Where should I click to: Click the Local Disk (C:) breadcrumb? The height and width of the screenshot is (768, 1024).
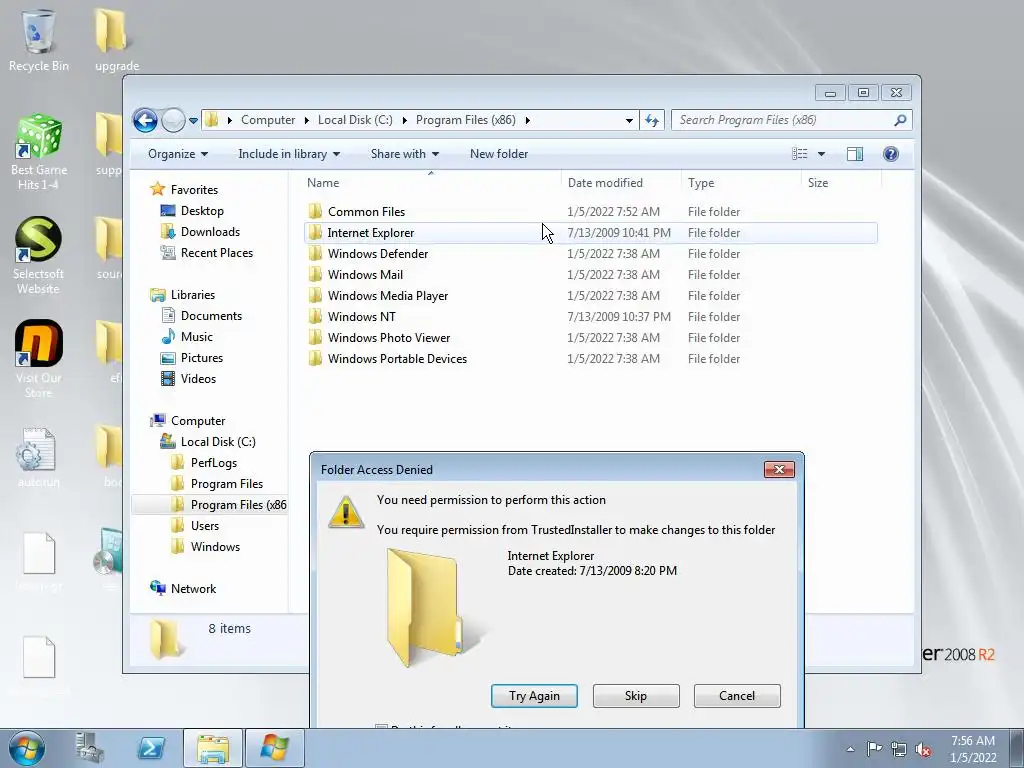pyautogui.click(x=355, y=120)
